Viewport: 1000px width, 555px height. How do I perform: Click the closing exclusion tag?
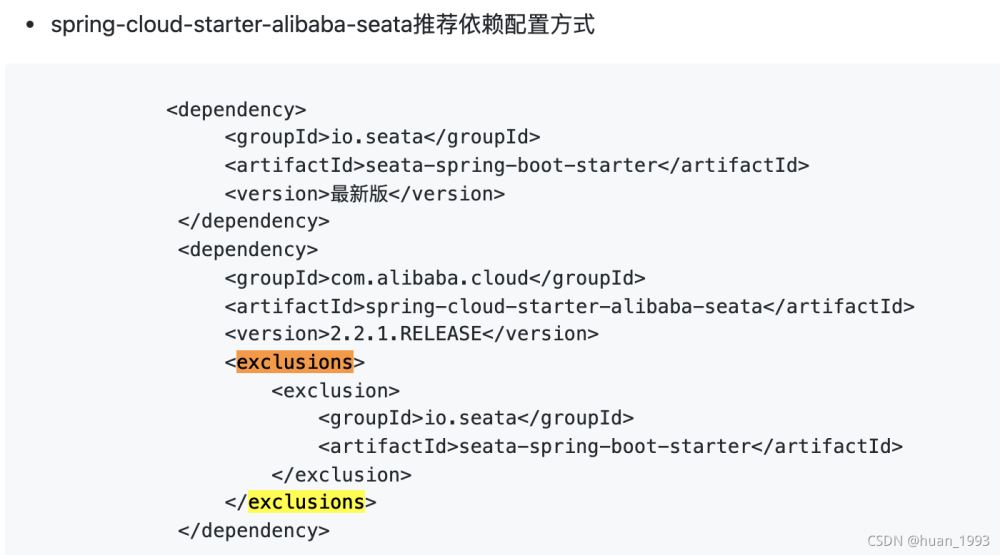341,475
